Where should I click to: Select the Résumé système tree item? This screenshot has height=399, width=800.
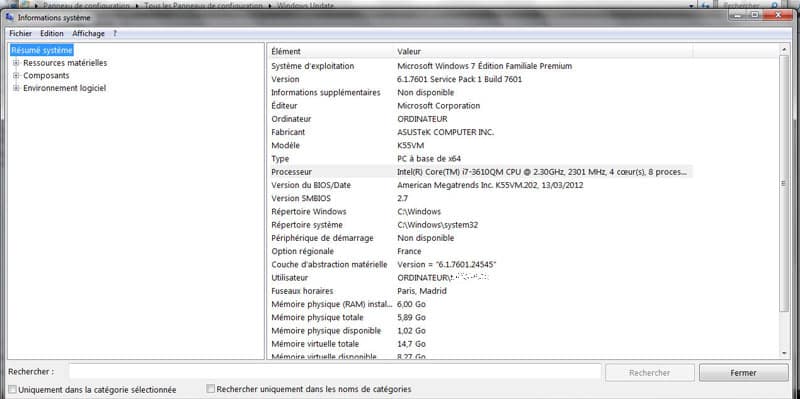[42, 50]
